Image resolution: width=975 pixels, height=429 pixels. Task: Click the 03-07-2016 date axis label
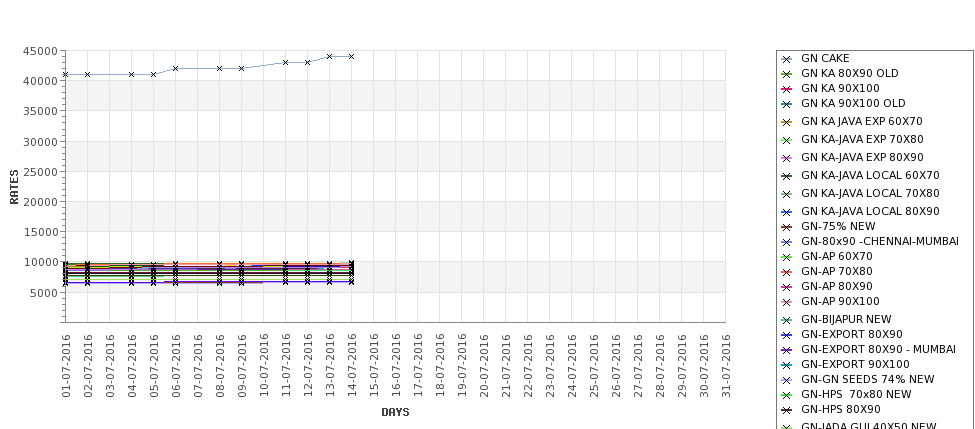coord(110,366)
